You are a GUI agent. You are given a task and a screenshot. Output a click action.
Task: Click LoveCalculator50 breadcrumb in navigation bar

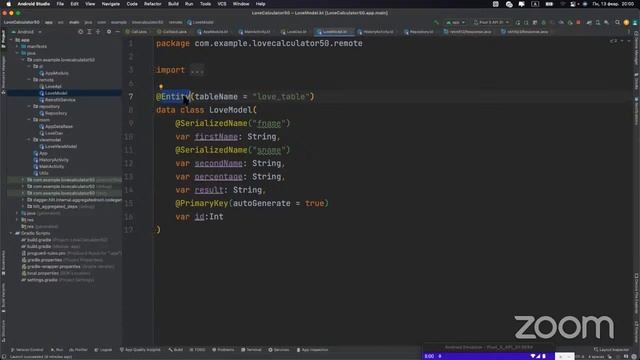coord(21,22)
